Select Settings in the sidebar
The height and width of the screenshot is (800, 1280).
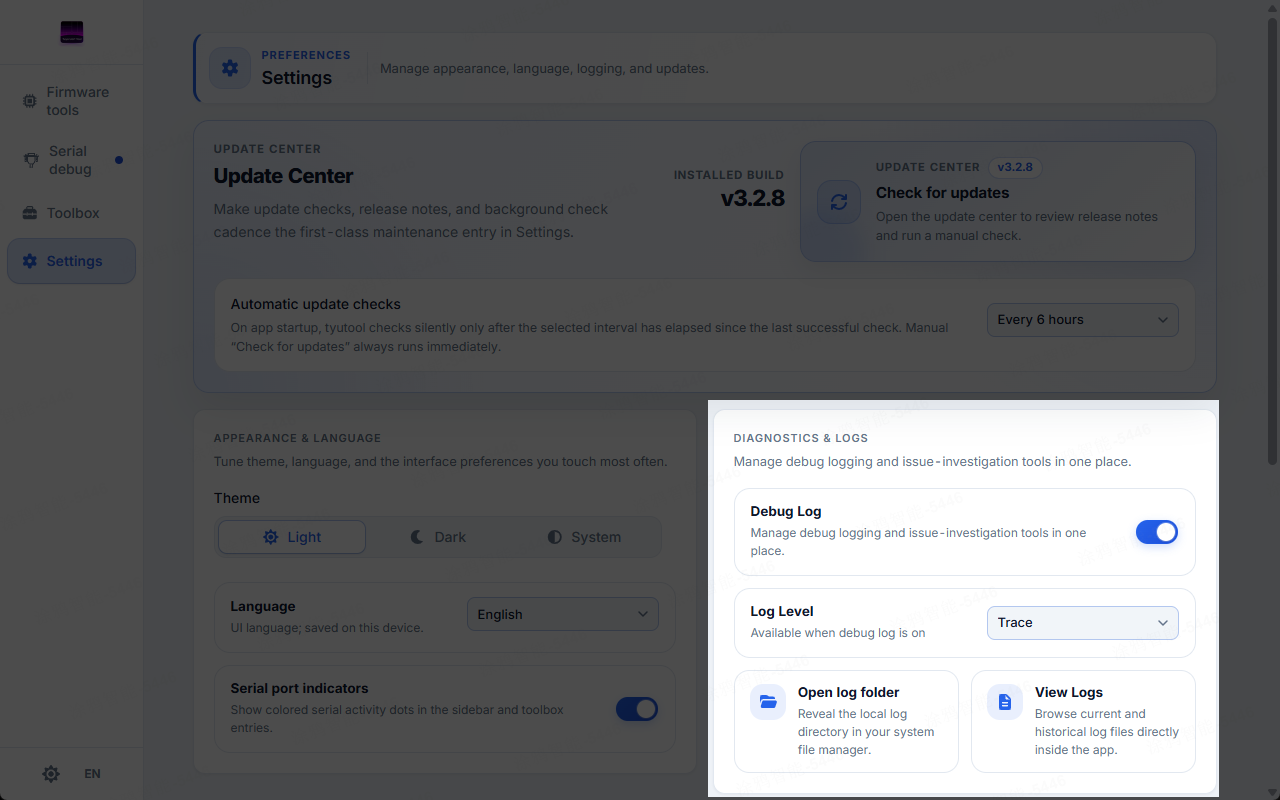71,261
